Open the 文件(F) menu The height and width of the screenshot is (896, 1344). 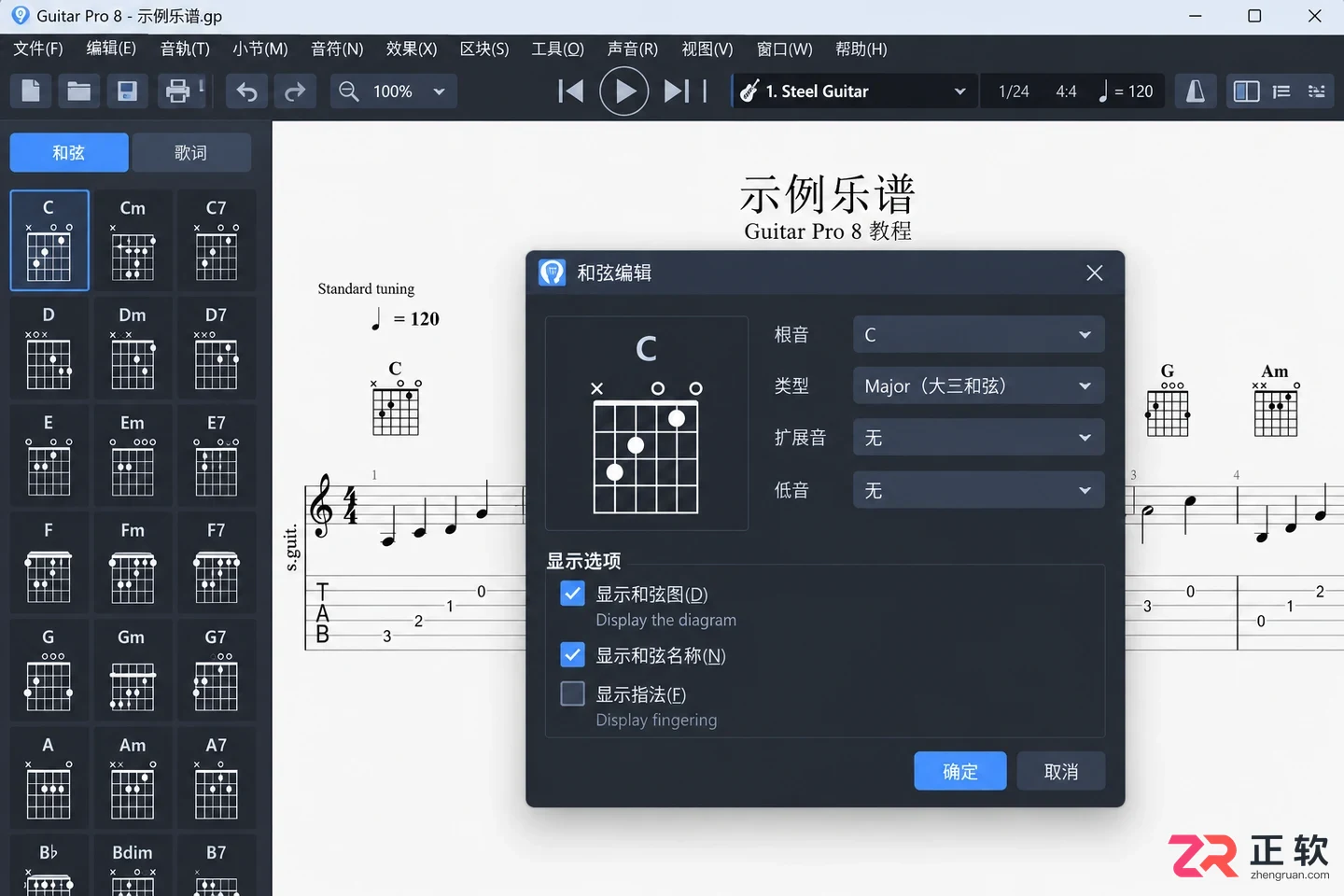[38, 49]
